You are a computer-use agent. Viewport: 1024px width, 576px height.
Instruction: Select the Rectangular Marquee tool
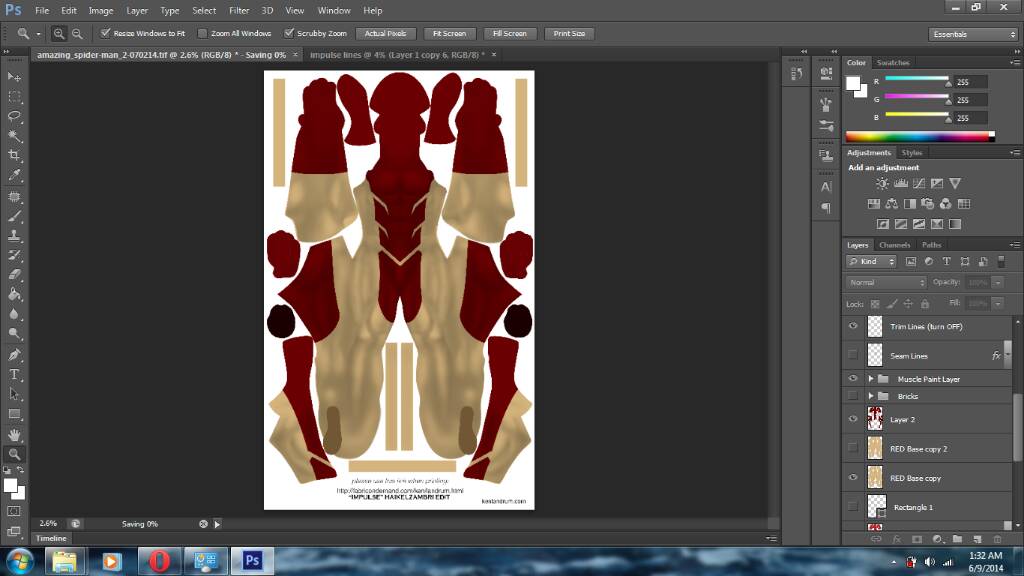pyautogui.click(x=14, y=97)
